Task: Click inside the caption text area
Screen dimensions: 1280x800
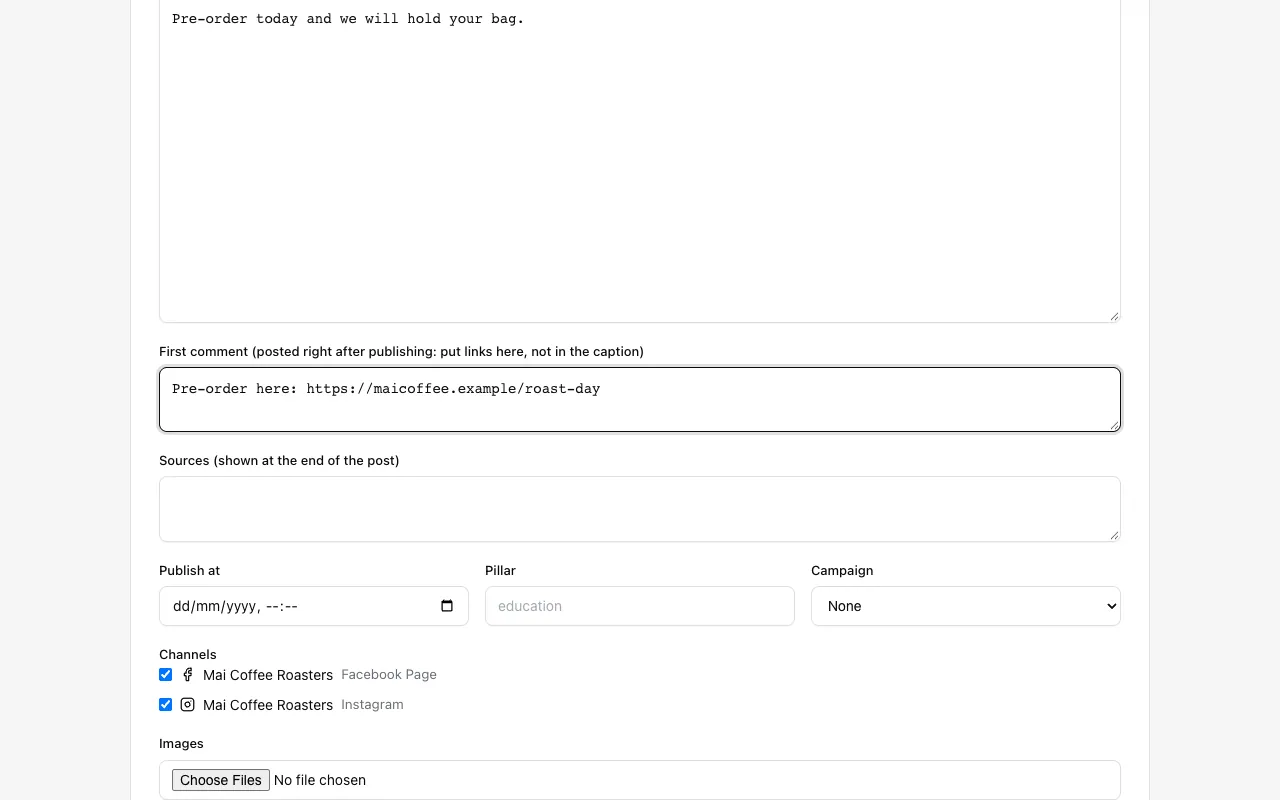Action: tap(640, 160)
